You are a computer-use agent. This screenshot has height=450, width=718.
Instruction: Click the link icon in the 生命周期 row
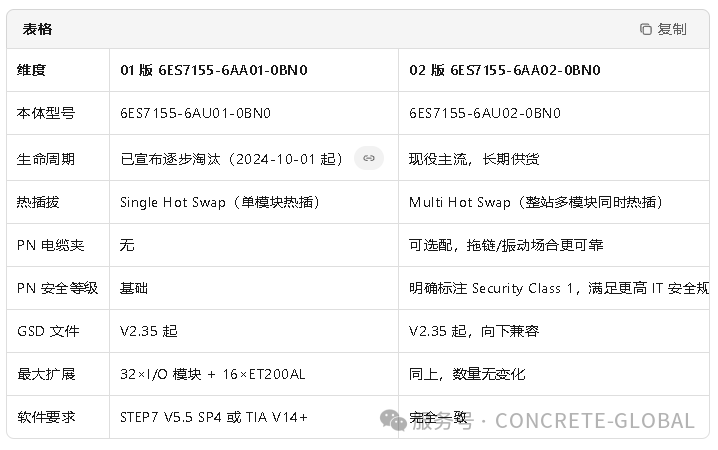click(x=369, y=158)
